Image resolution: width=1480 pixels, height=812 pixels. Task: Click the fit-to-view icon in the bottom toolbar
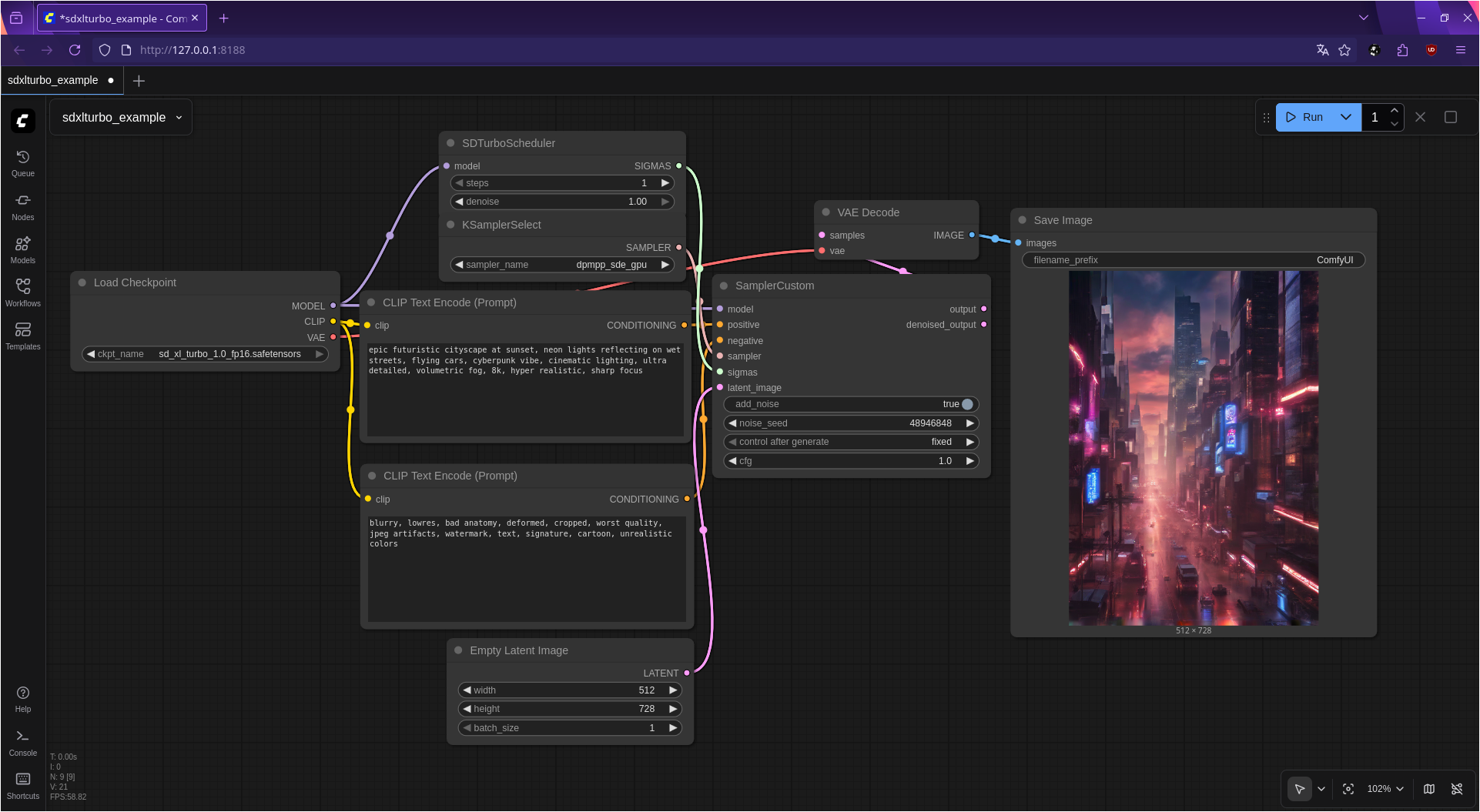coord(1348,789)
